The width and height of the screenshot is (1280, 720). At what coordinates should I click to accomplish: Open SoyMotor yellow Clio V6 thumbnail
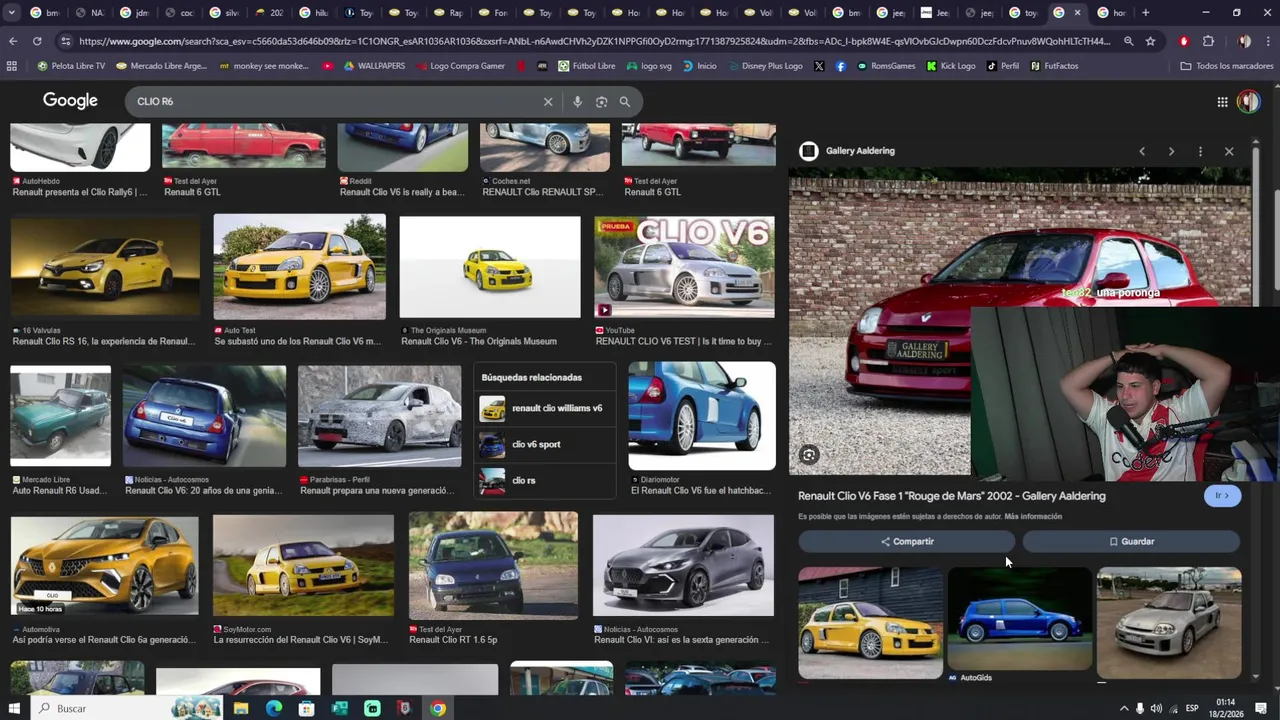click(303, 566)
